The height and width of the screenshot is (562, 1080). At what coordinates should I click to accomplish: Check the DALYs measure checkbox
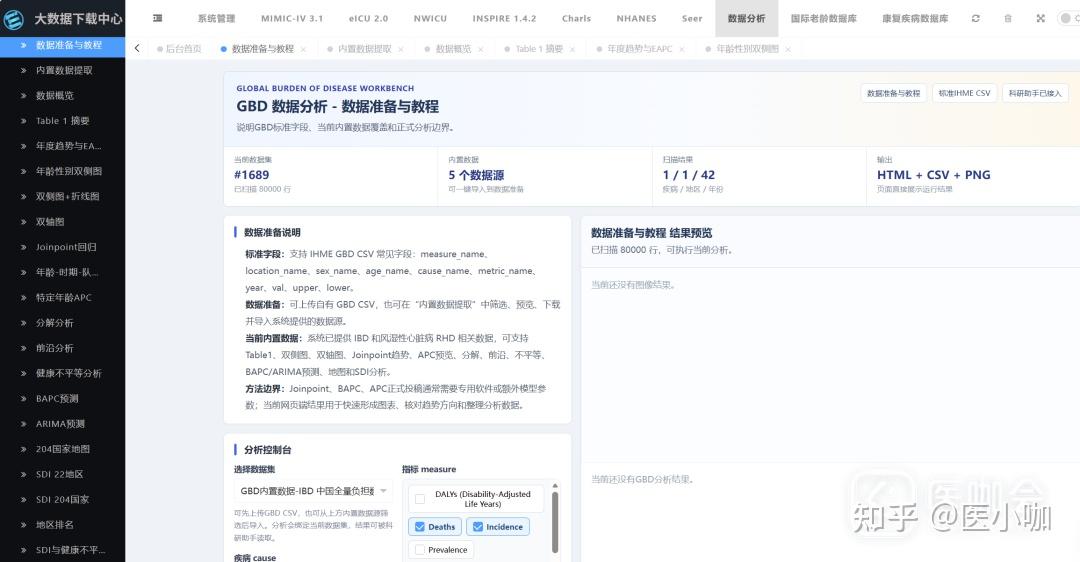point(420,499)
